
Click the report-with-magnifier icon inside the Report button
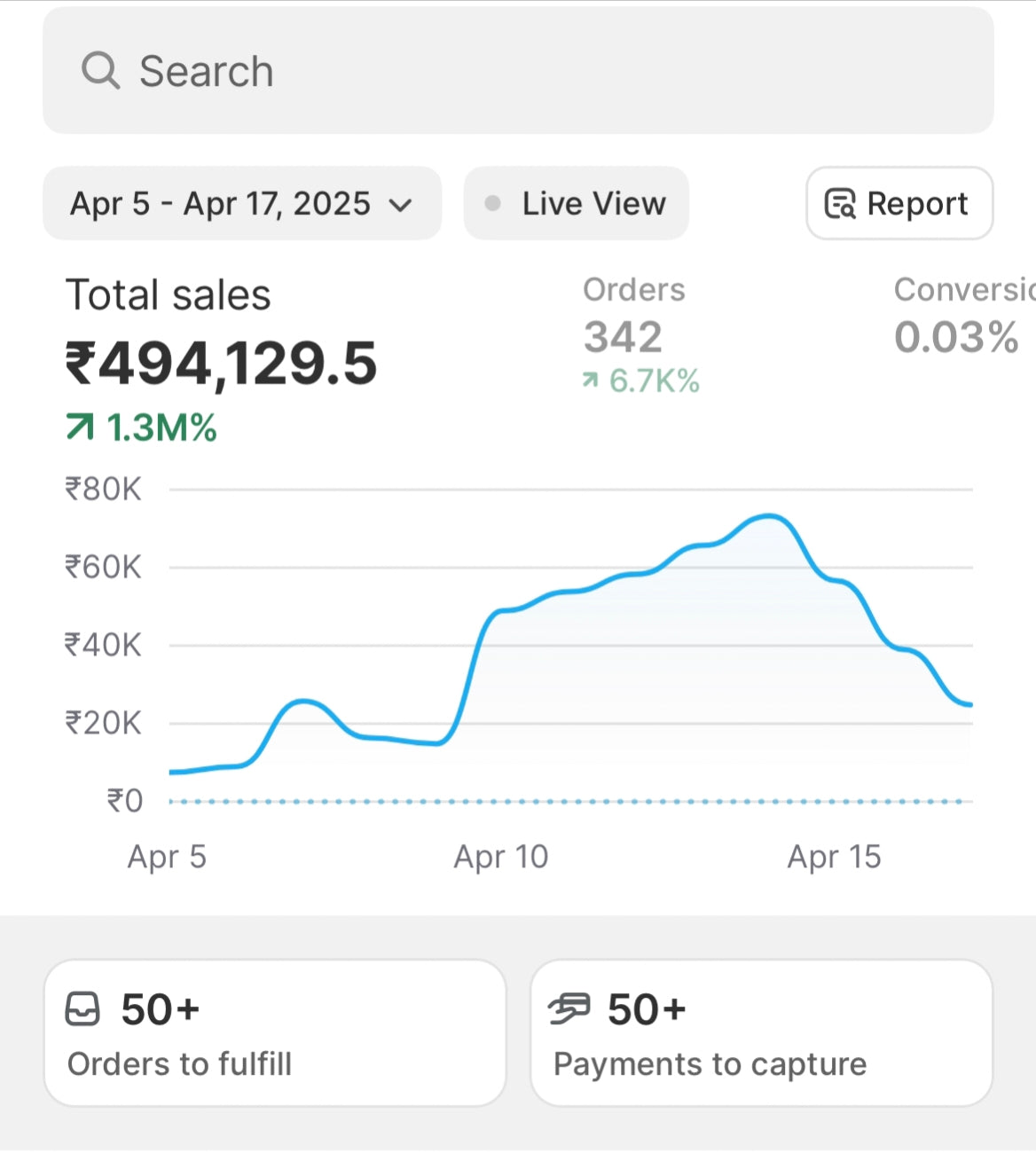point(842,203)
